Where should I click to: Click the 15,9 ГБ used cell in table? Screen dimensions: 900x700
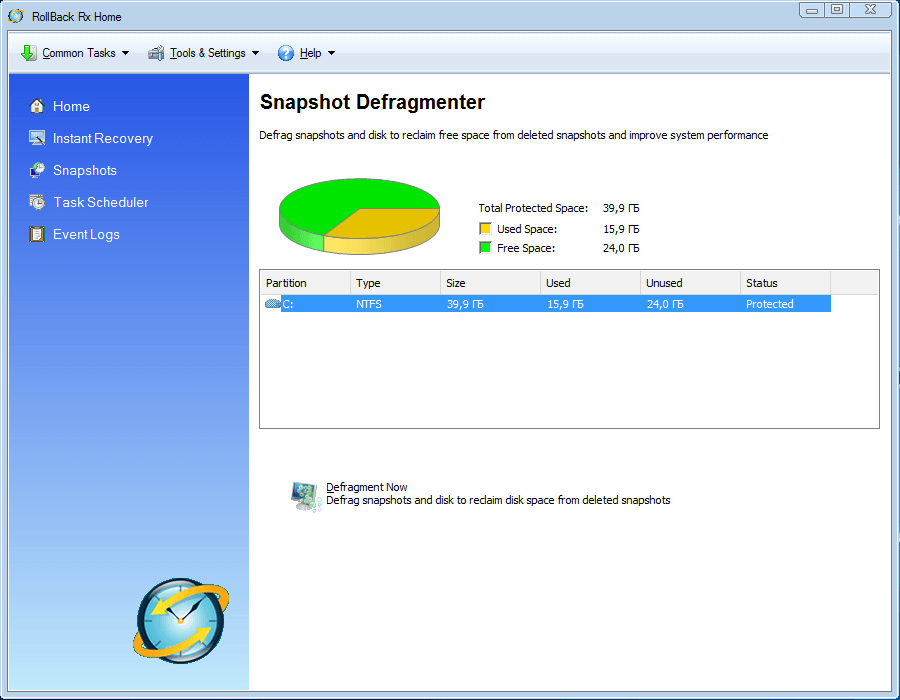click(565, 304)
